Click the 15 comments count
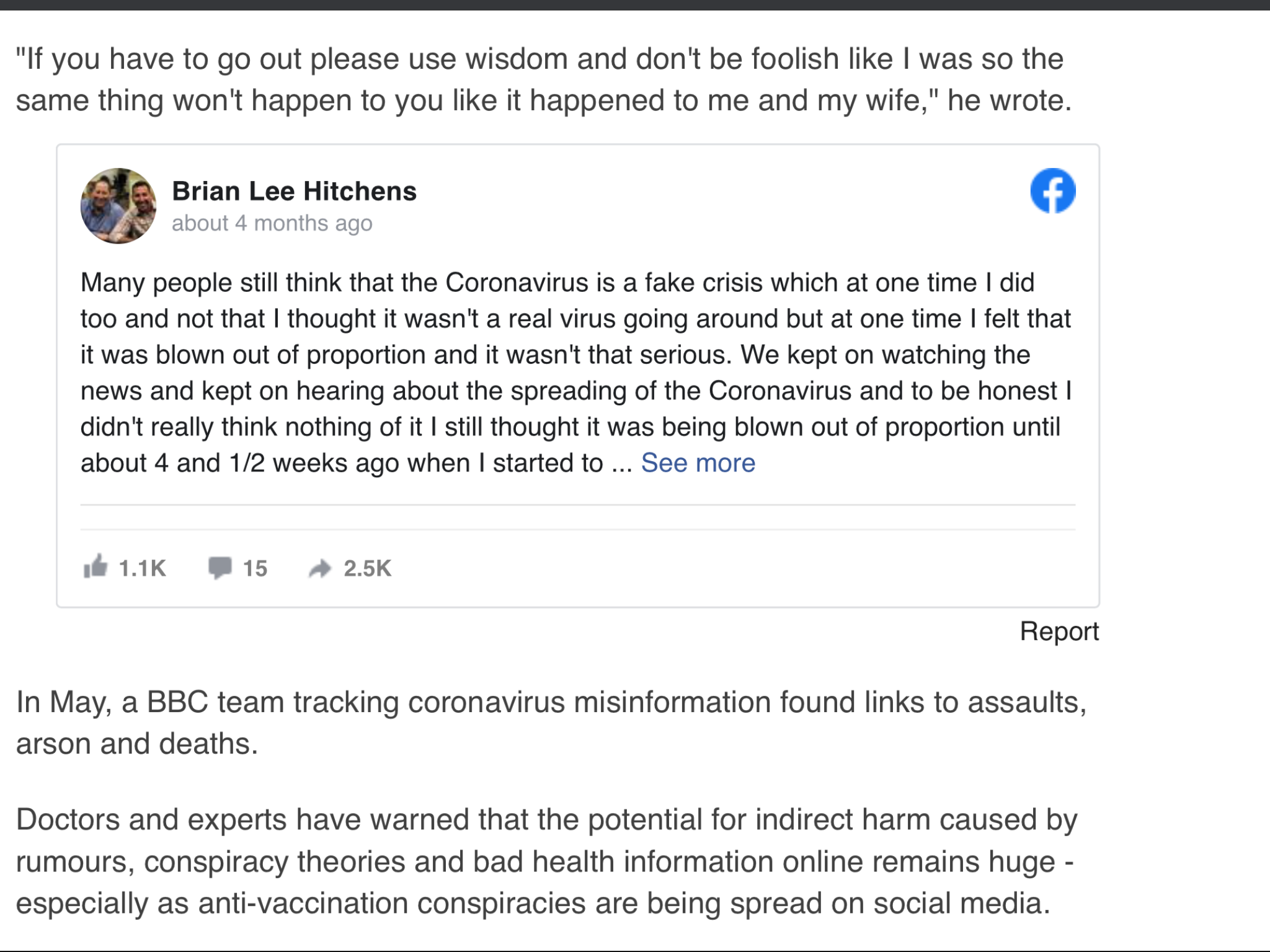The image size is (1270, 952). [x=255, y=568]
